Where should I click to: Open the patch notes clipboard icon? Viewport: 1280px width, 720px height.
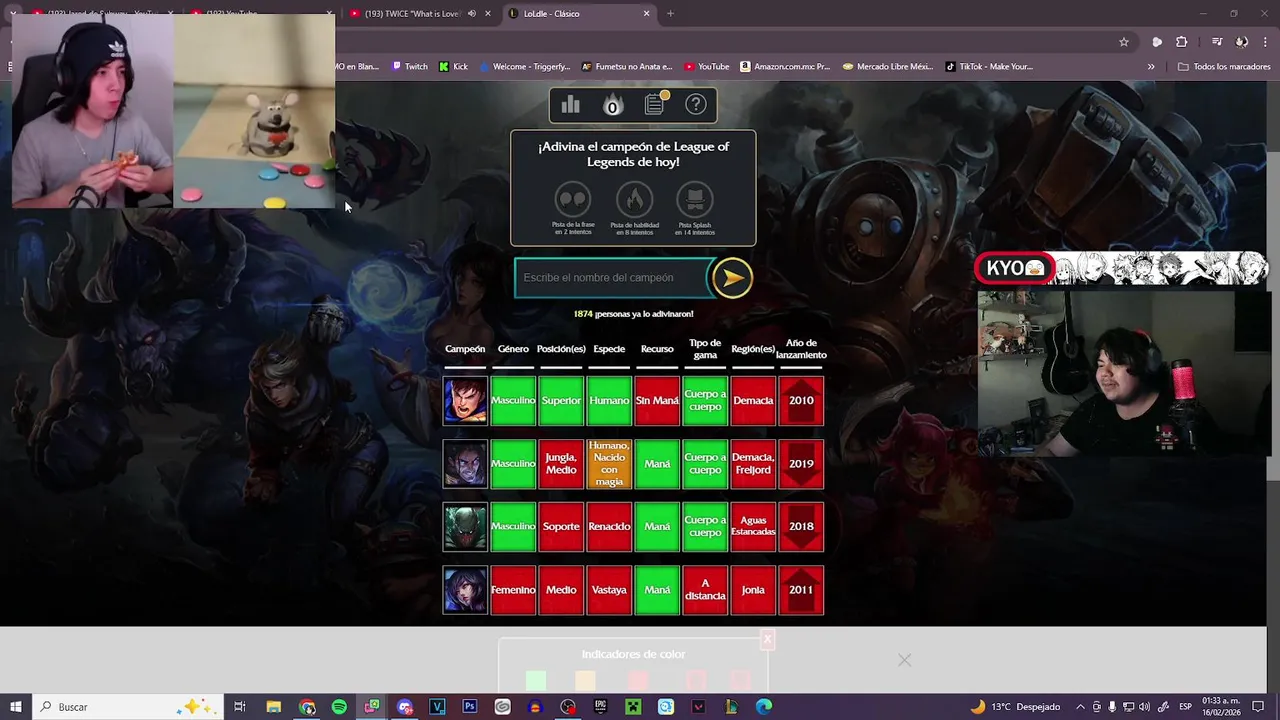click(x=654, y=104)
